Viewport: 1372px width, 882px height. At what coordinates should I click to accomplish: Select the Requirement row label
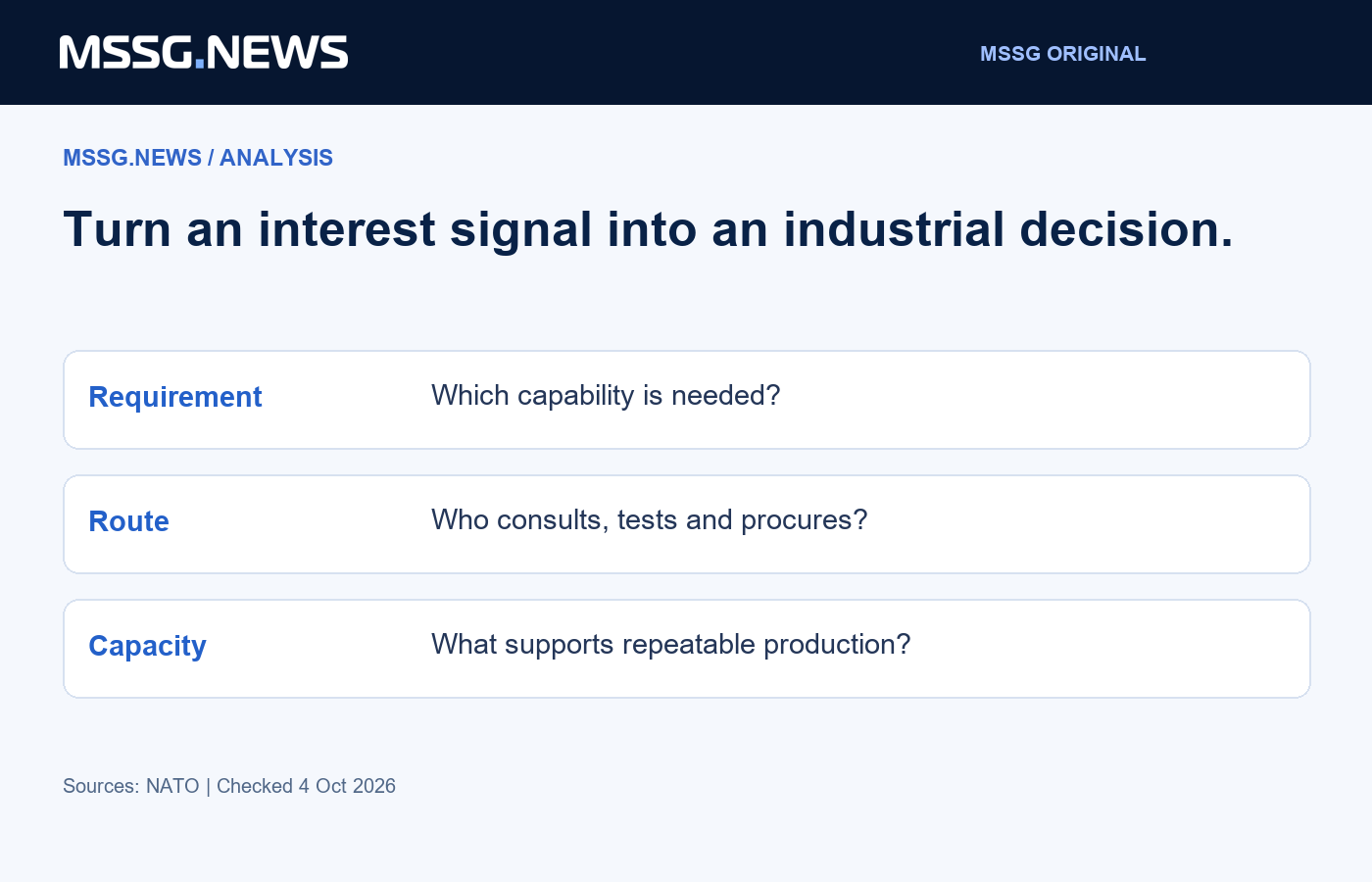[x=175, y=397]
